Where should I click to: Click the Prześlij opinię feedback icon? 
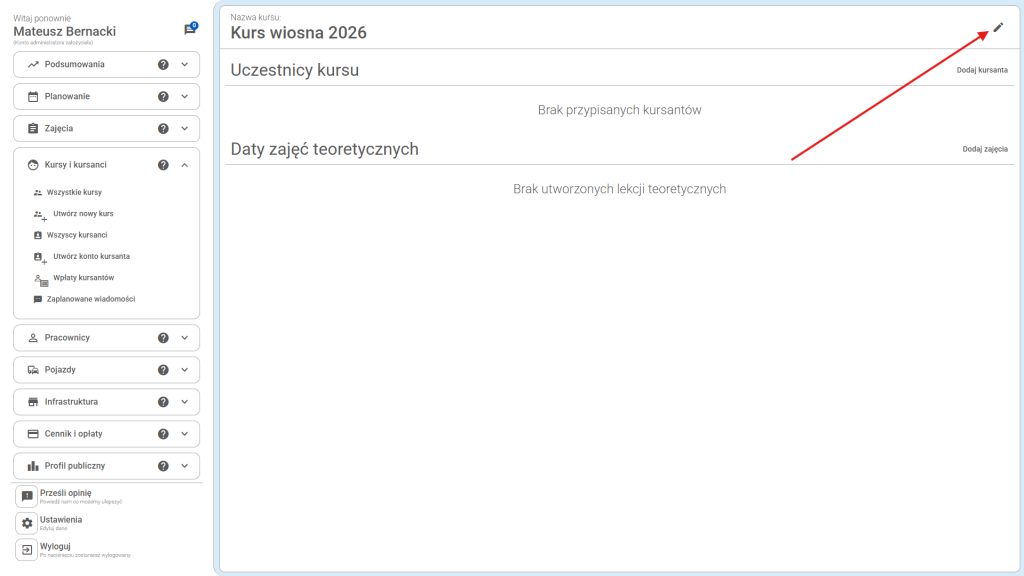pyautogui.click(x=27, y=497)
